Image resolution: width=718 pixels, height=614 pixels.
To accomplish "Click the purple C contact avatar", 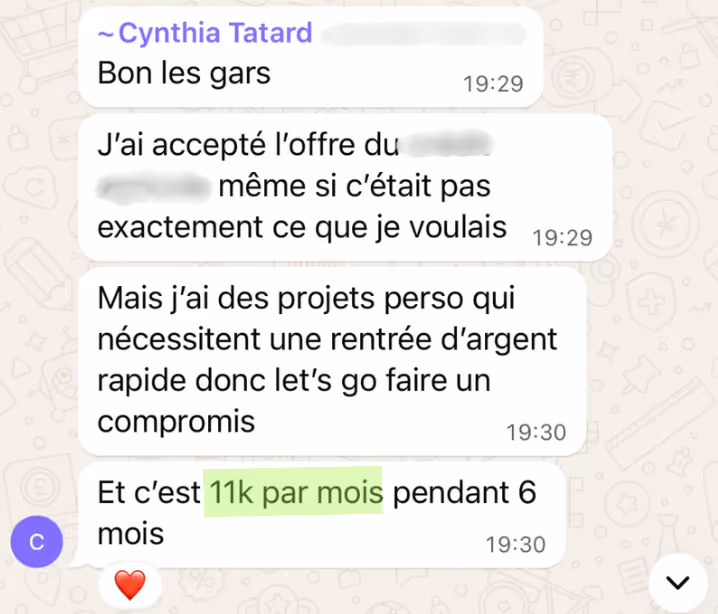I will coord(37,542).
